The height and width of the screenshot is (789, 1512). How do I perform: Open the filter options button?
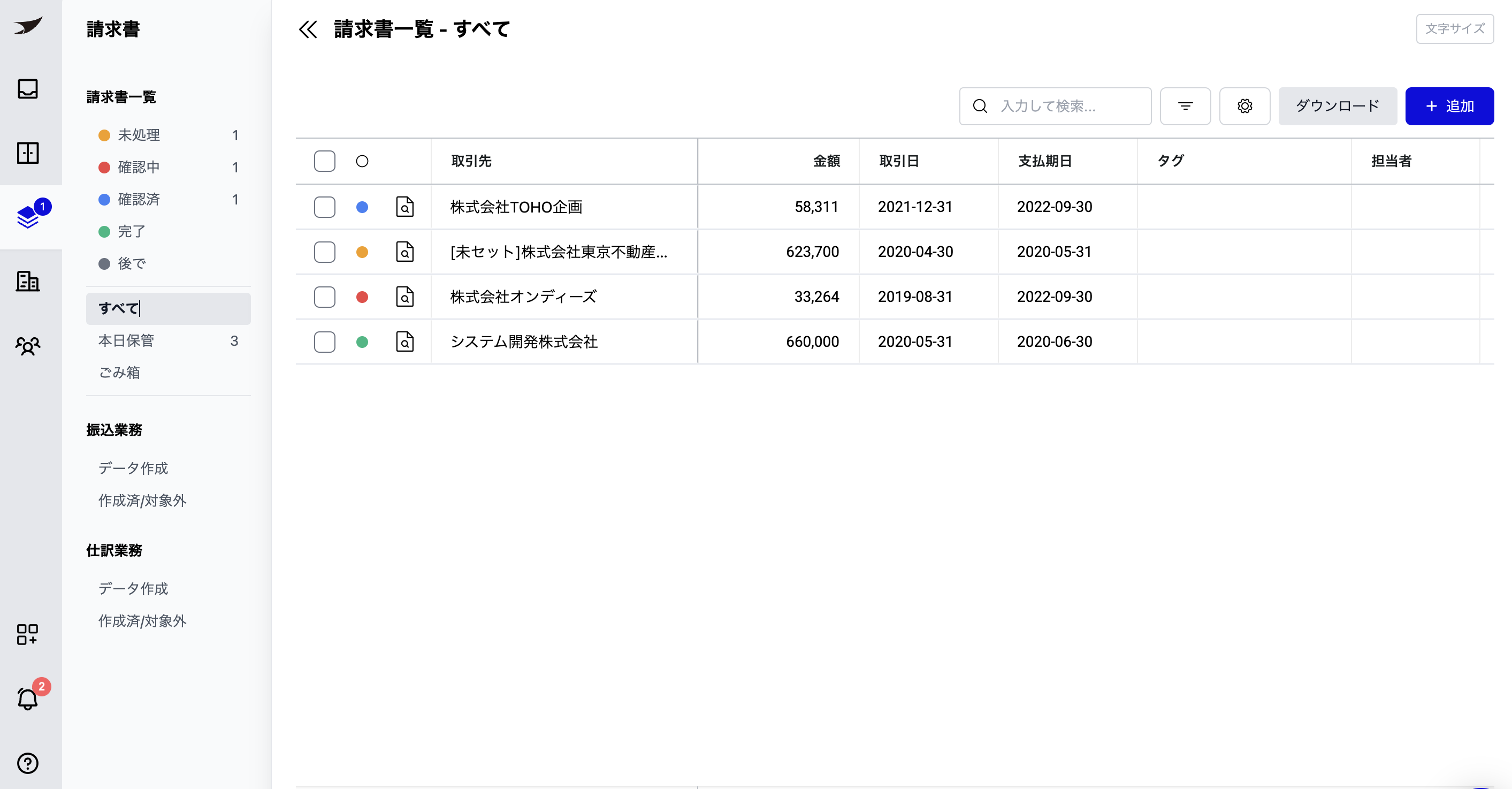1185,107
